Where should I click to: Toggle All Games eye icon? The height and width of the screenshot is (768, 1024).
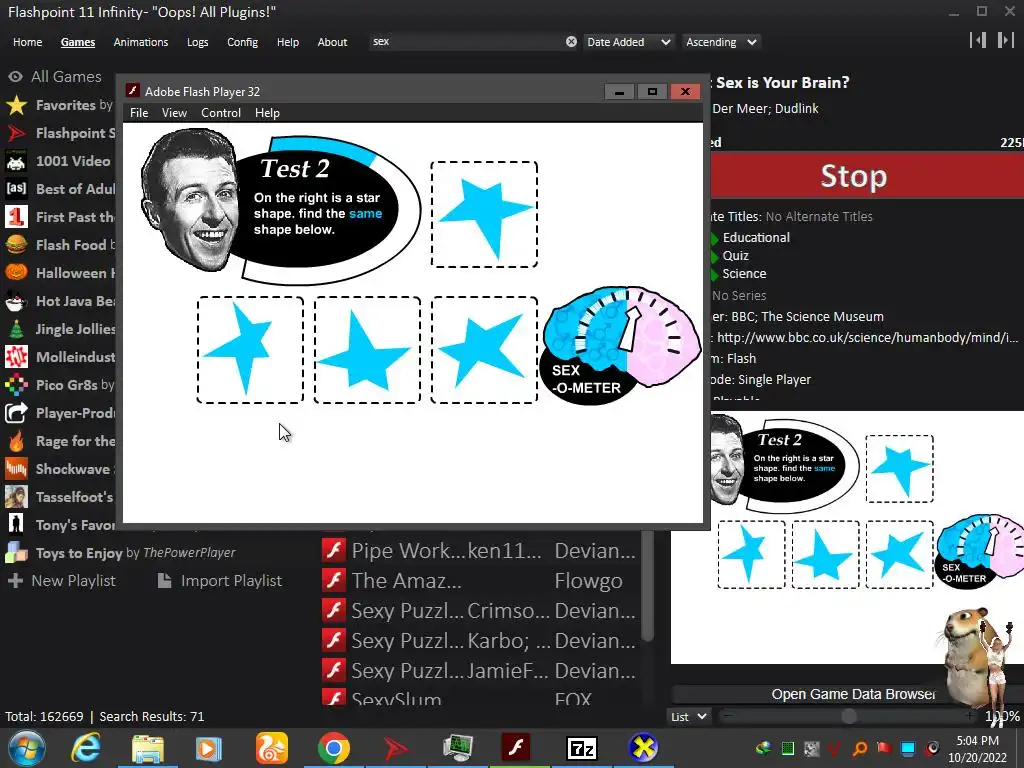pyautogui.click(x=16, y=77)
